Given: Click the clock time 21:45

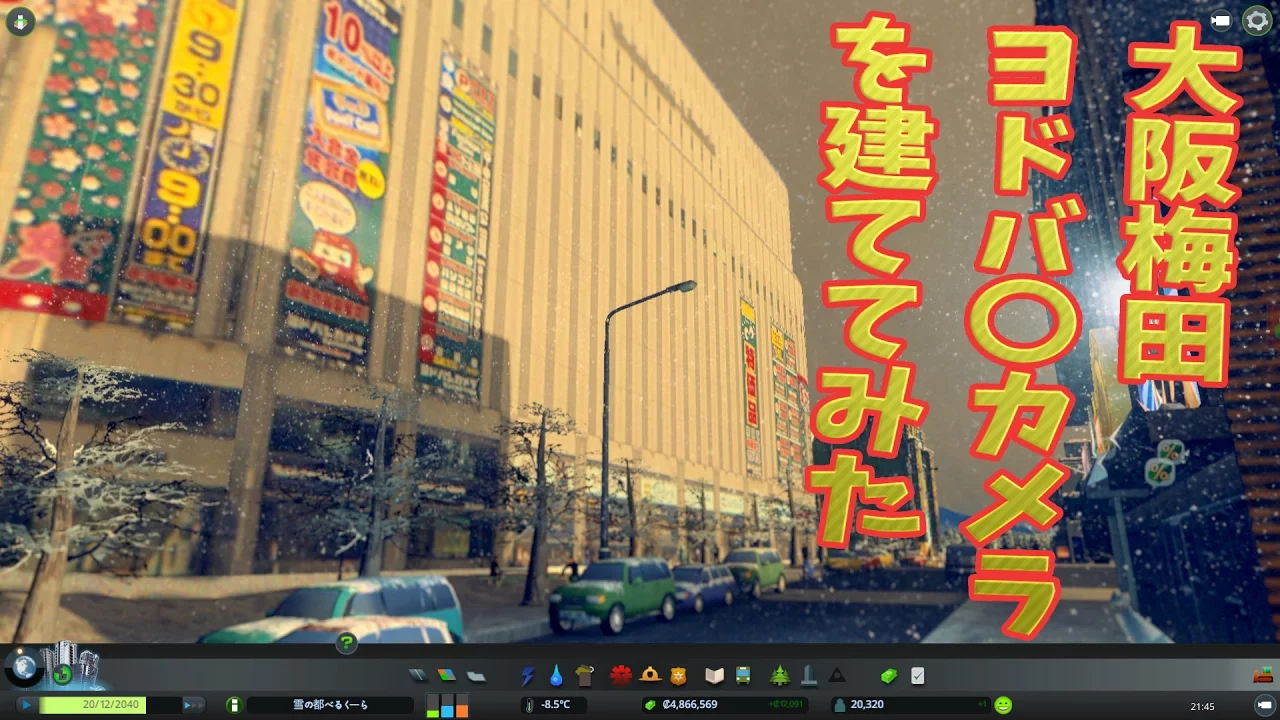Looking at the screenshot, I should coord(1203,706).
